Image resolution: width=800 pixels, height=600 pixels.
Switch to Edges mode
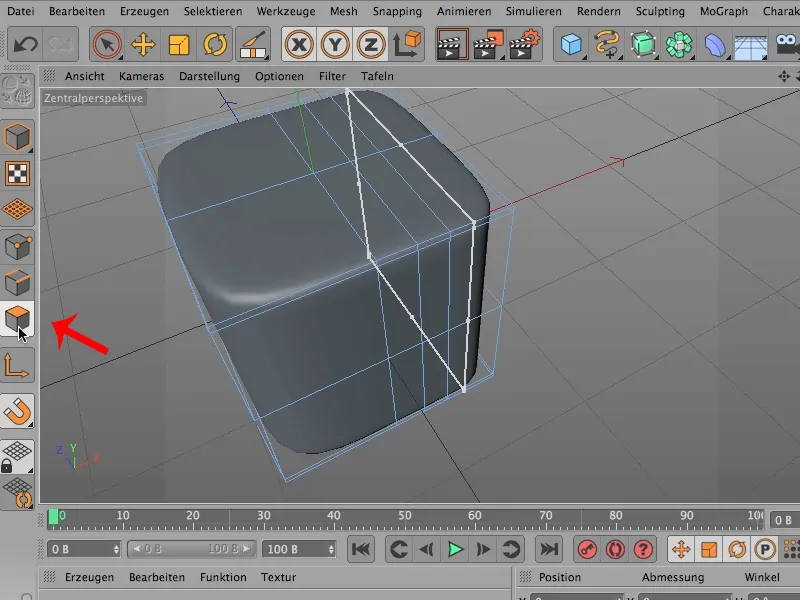coord(17,282)
